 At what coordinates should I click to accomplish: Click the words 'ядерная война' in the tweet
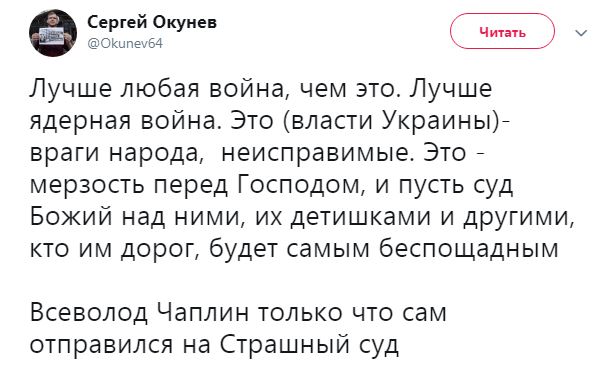(124, 121)
